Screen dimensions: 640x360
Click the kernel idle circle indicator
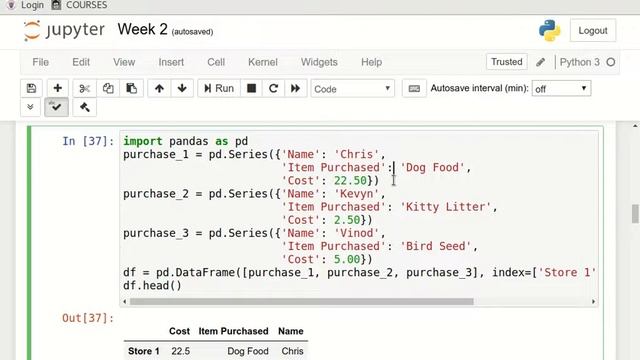tap(611, 62)
